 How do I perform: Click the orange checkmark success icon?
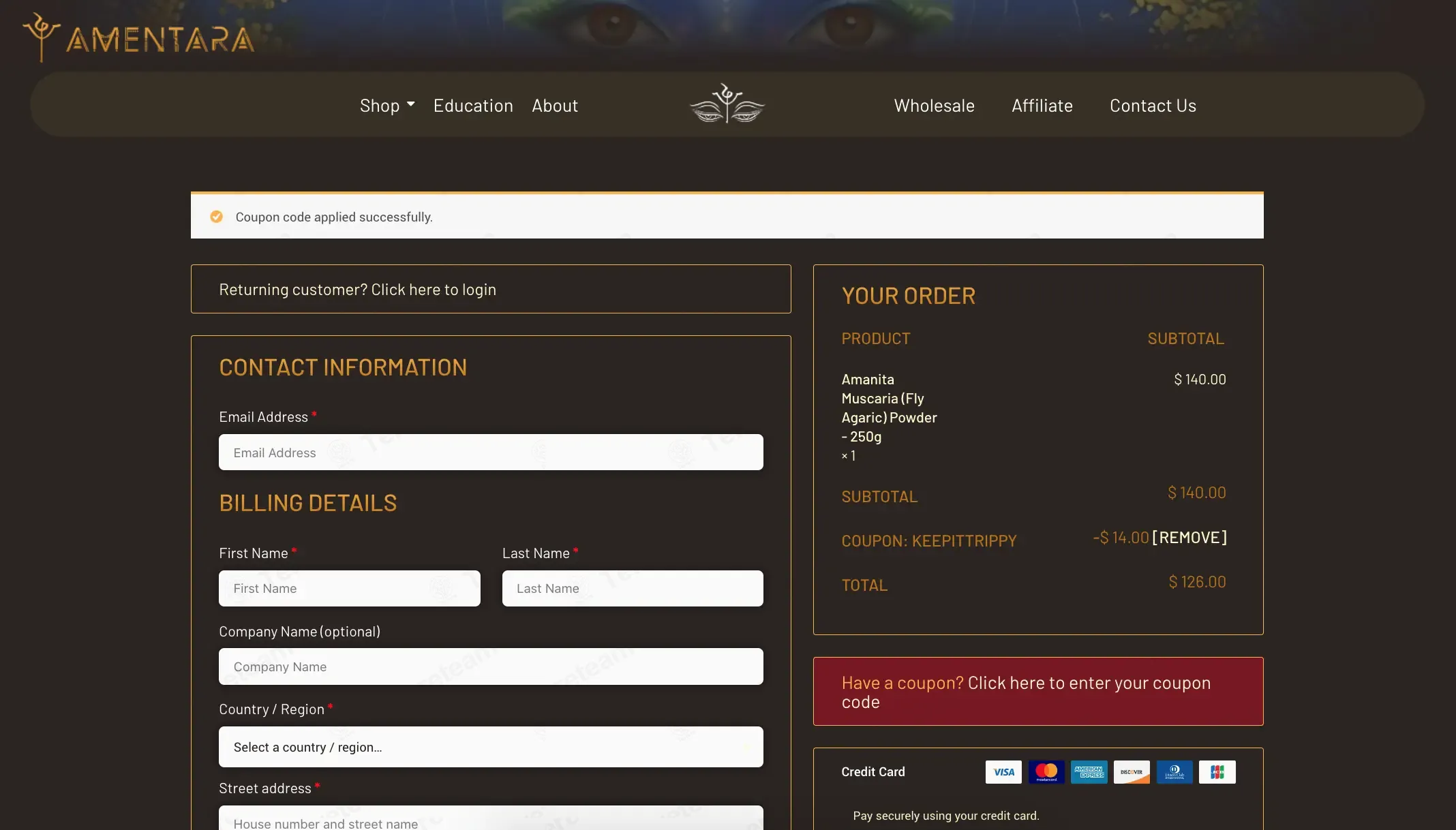click(x=216, y=217)
